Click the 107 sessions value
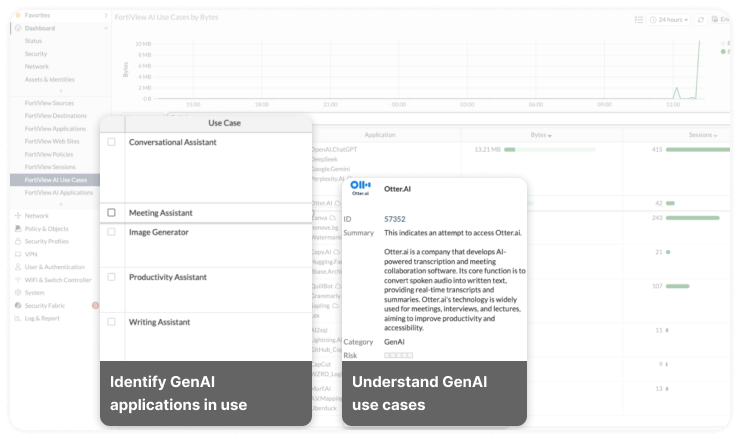 pyautogui.click(x=657, y=286)
